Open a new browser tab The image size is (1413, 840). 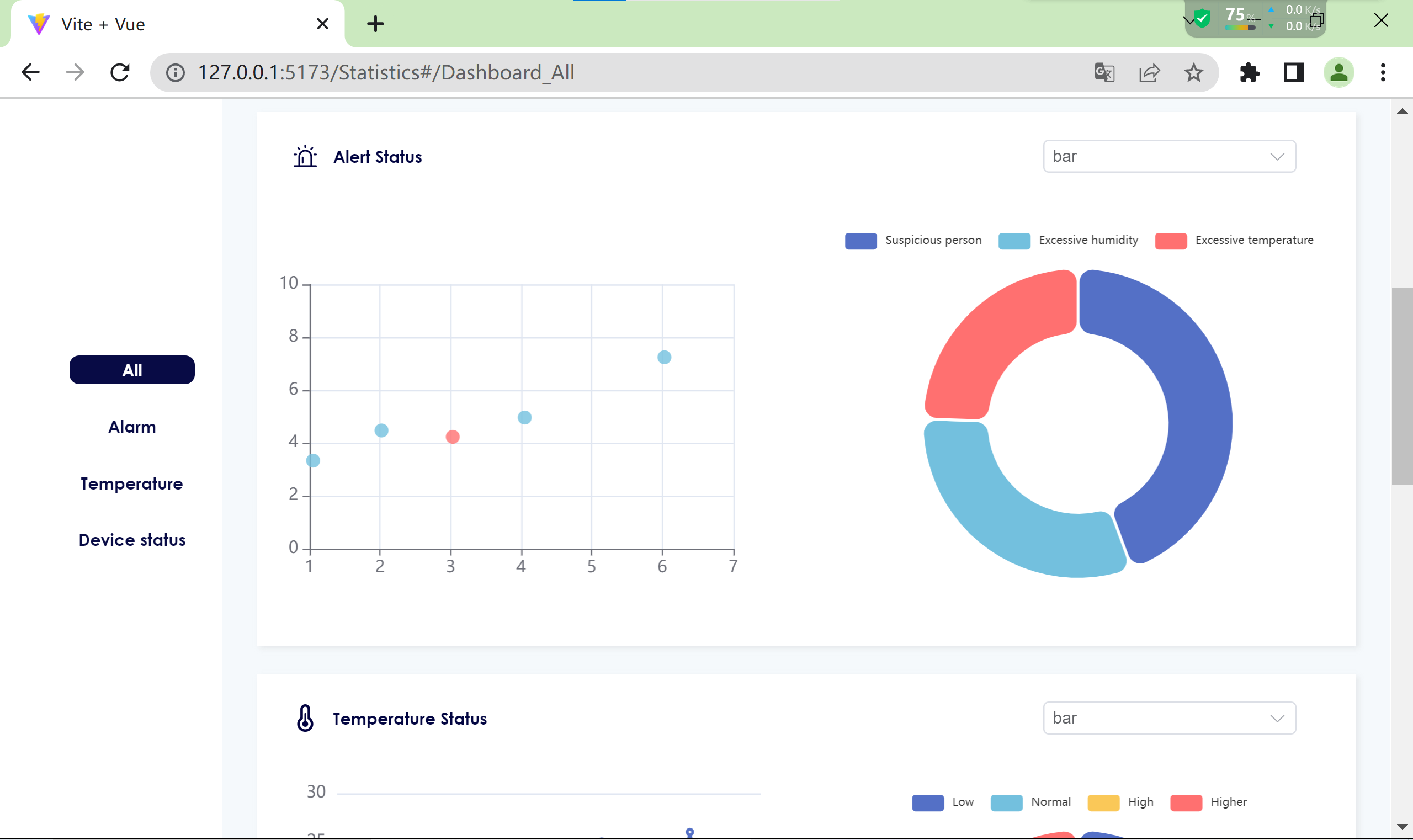pos(375,24)
